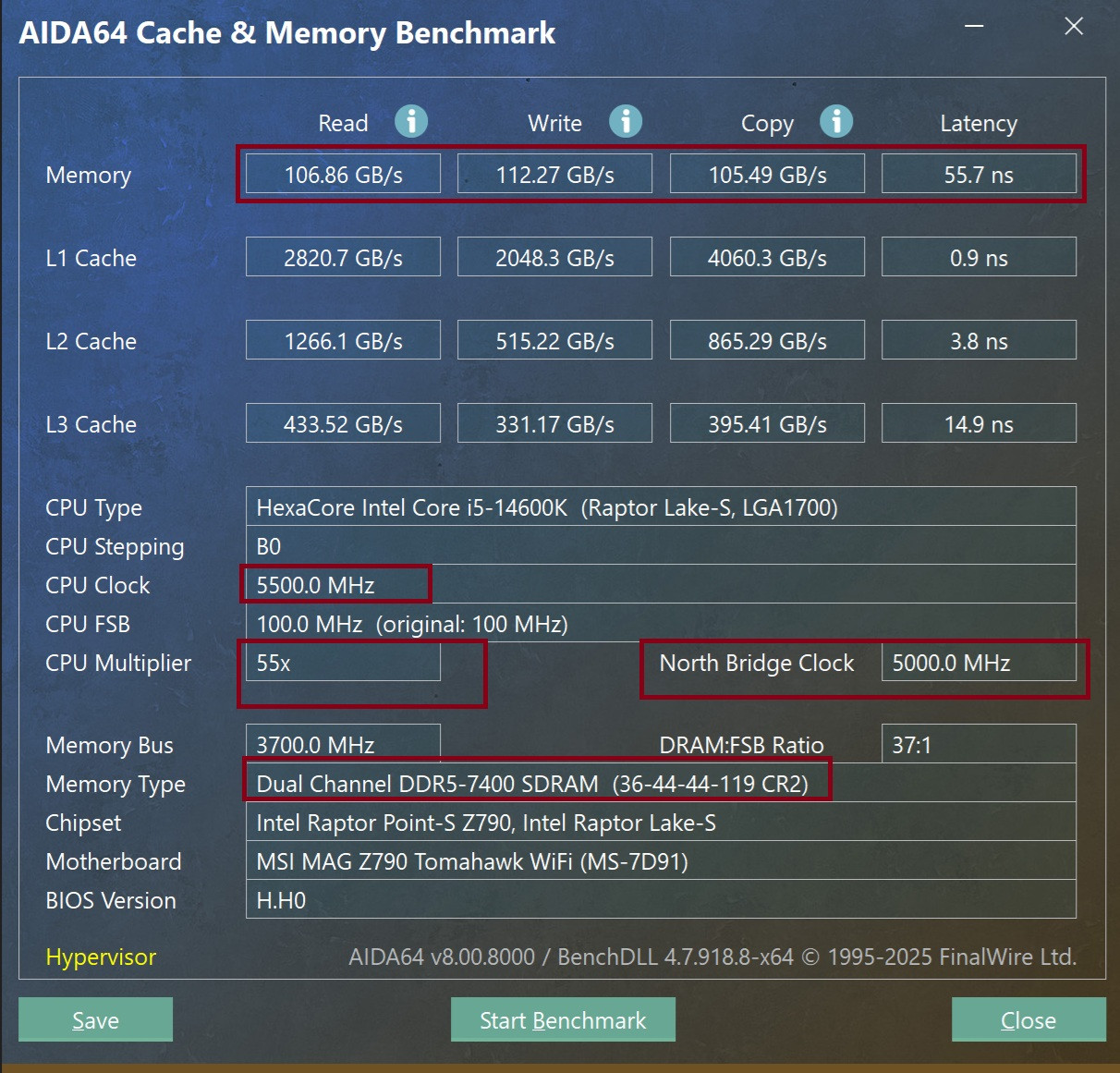Select L3 Cache Read 433.52 GB/s
This screenshot has width=1120, height=1073.
pyautogui.click(x=343, y=423)
